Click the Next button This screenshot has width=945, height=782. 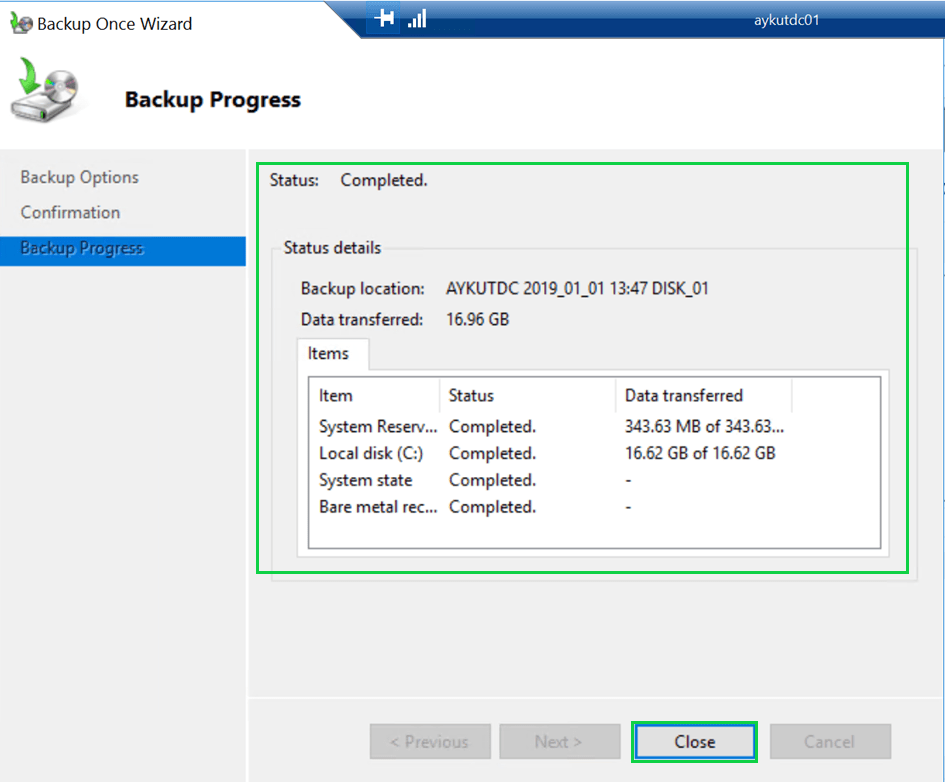[558, 742]
